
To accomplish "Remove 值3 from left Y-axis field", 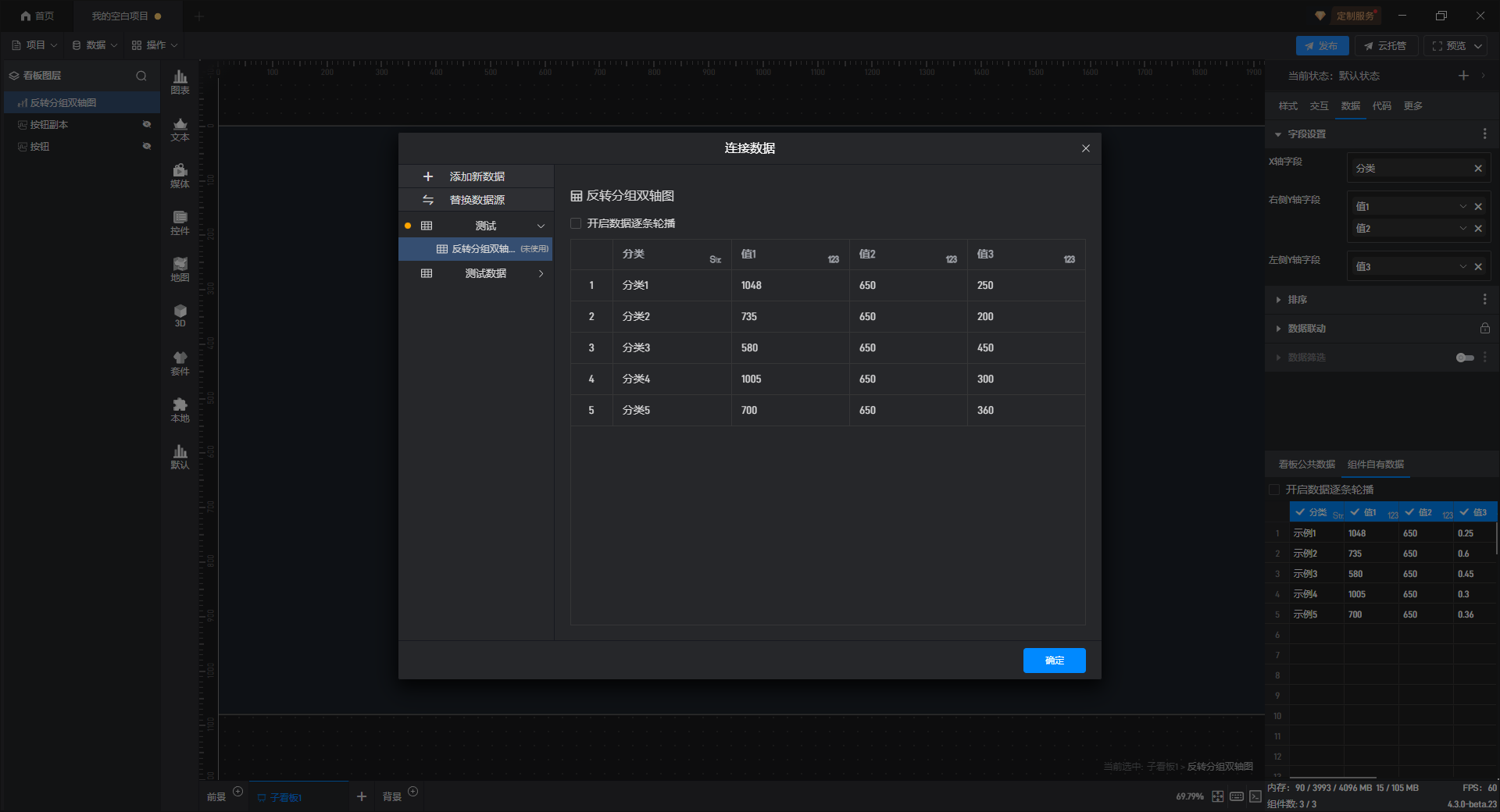I will [1478, 267].
